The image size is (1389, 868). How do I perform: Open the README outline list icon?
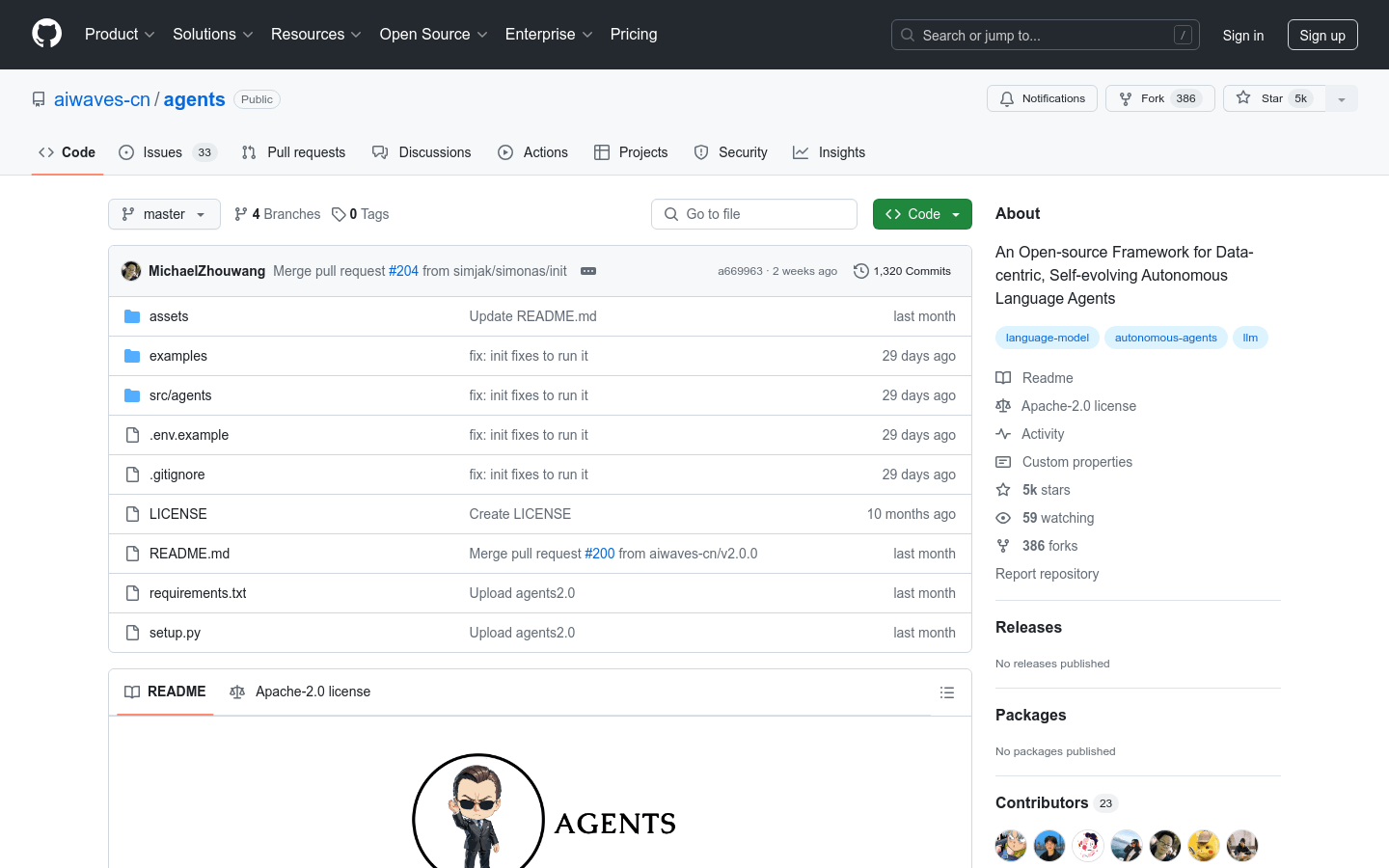tap(947, 692)
